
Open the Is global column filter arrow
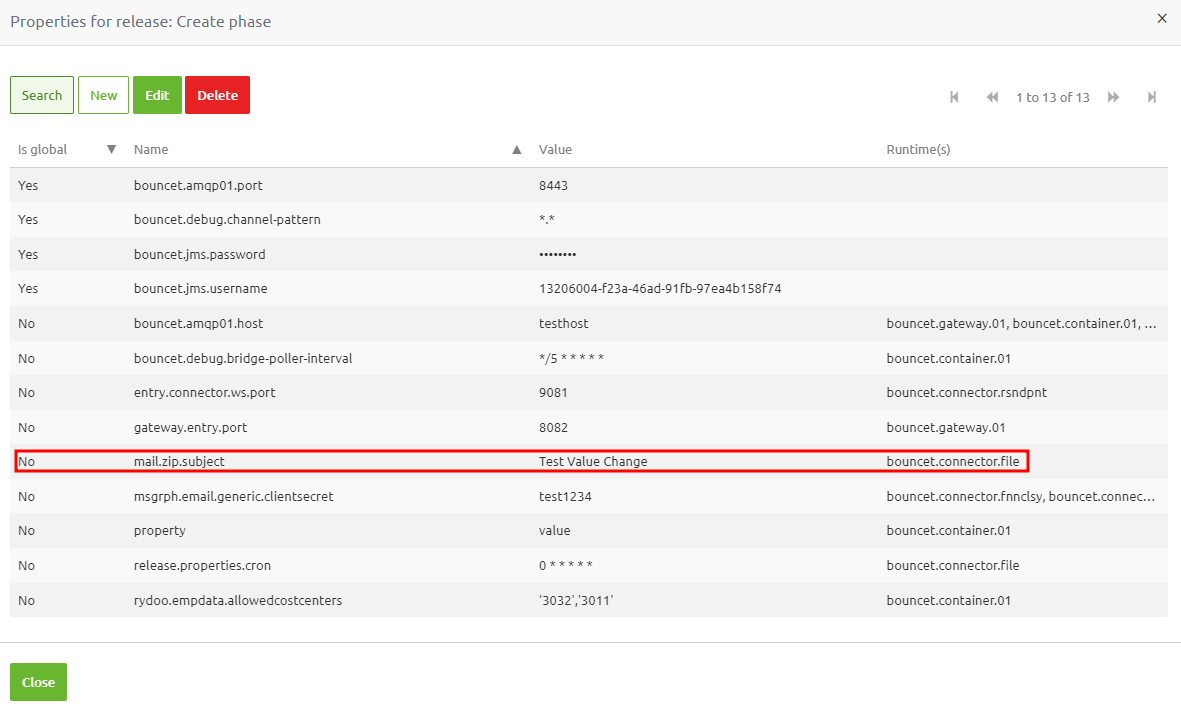pos(110,148)
